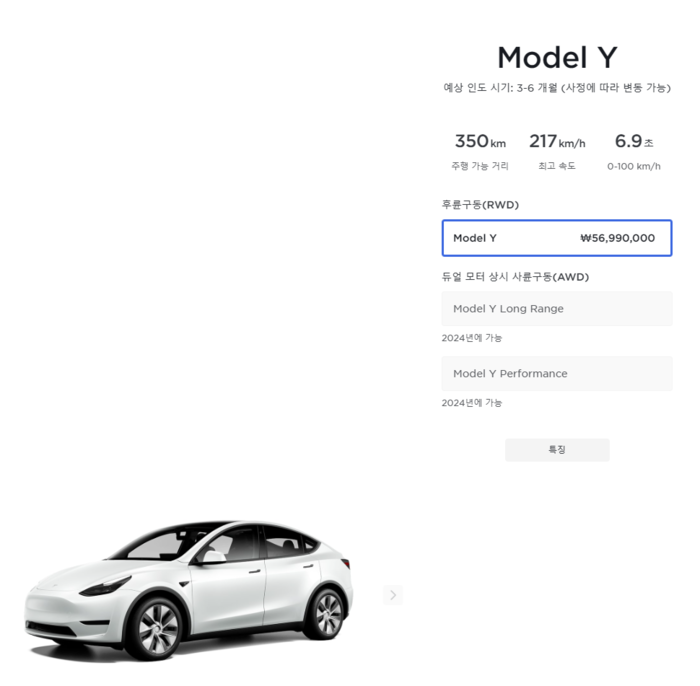Select the Model Y rear-wheel drive option
The image size is (700, 686).
[557, 238]
